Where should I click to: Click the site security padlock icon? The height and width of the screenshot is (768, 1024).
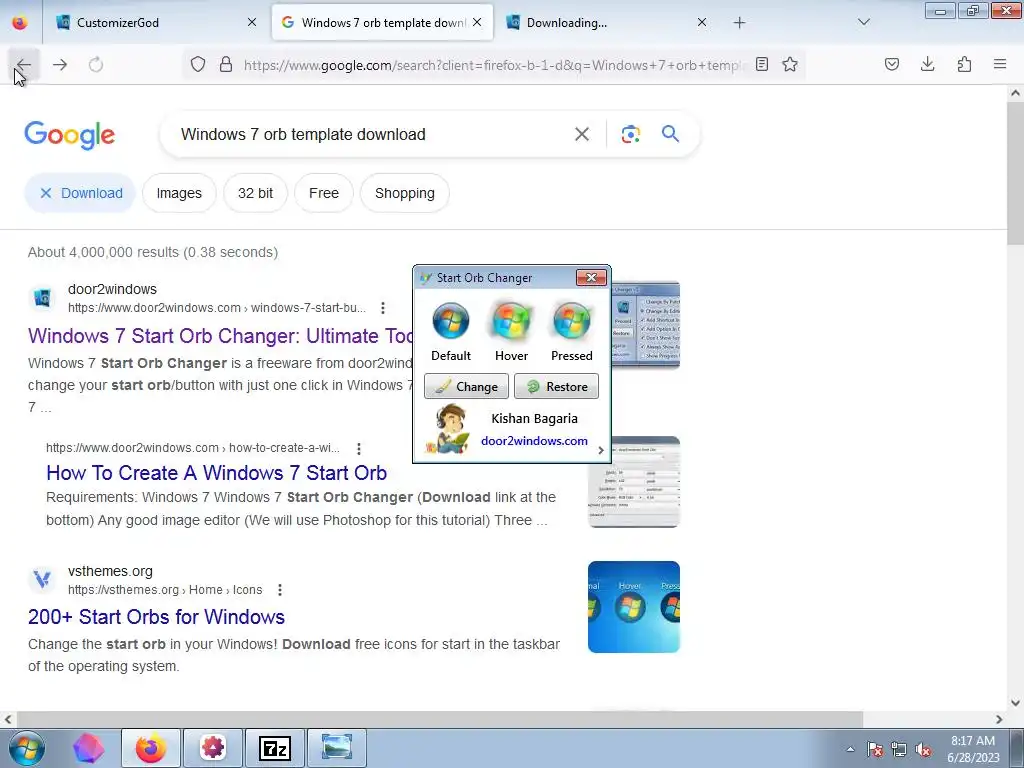coord(226,65)
